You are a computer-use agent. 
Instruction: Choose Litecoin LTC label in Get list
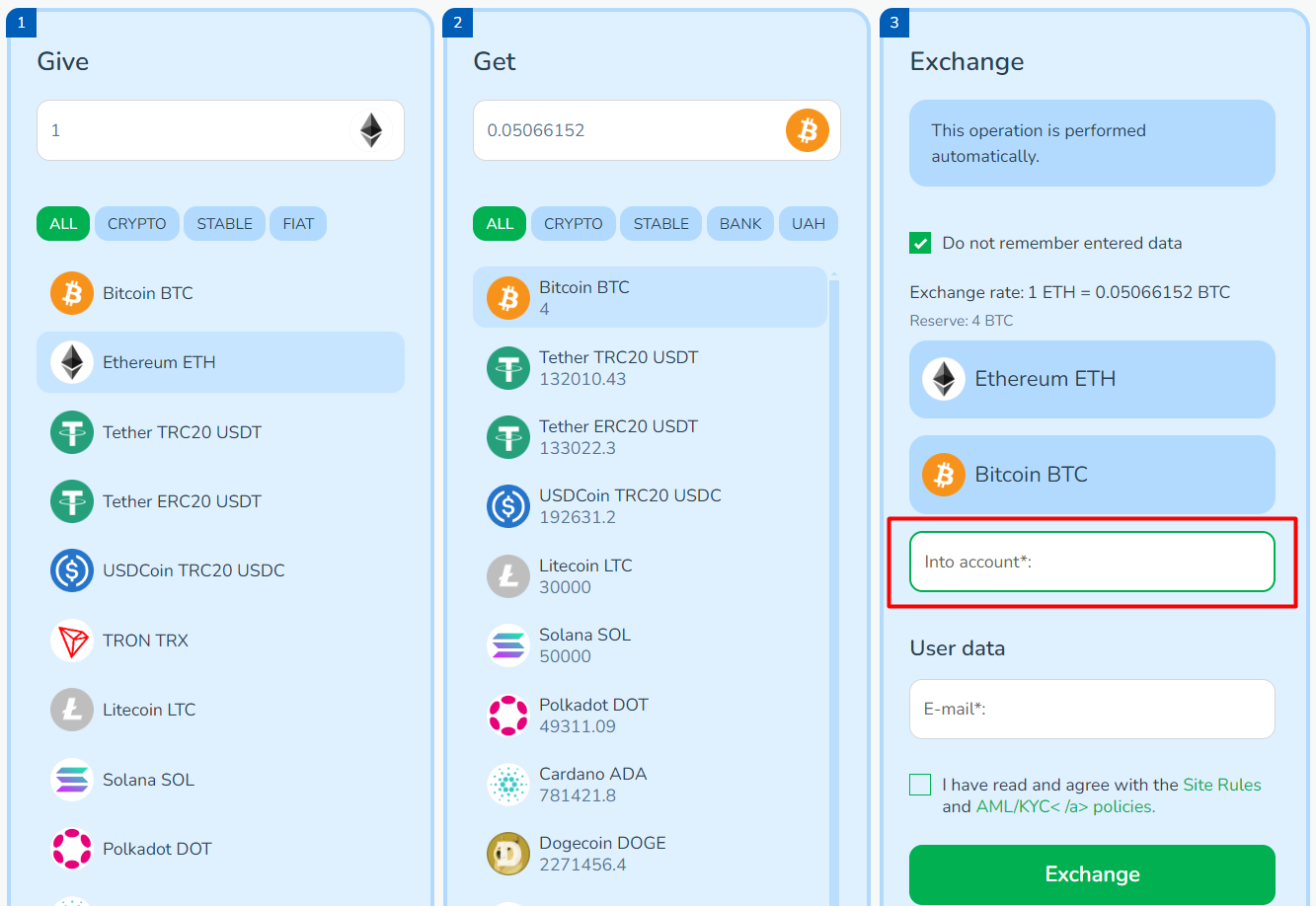tap(585, 566)
